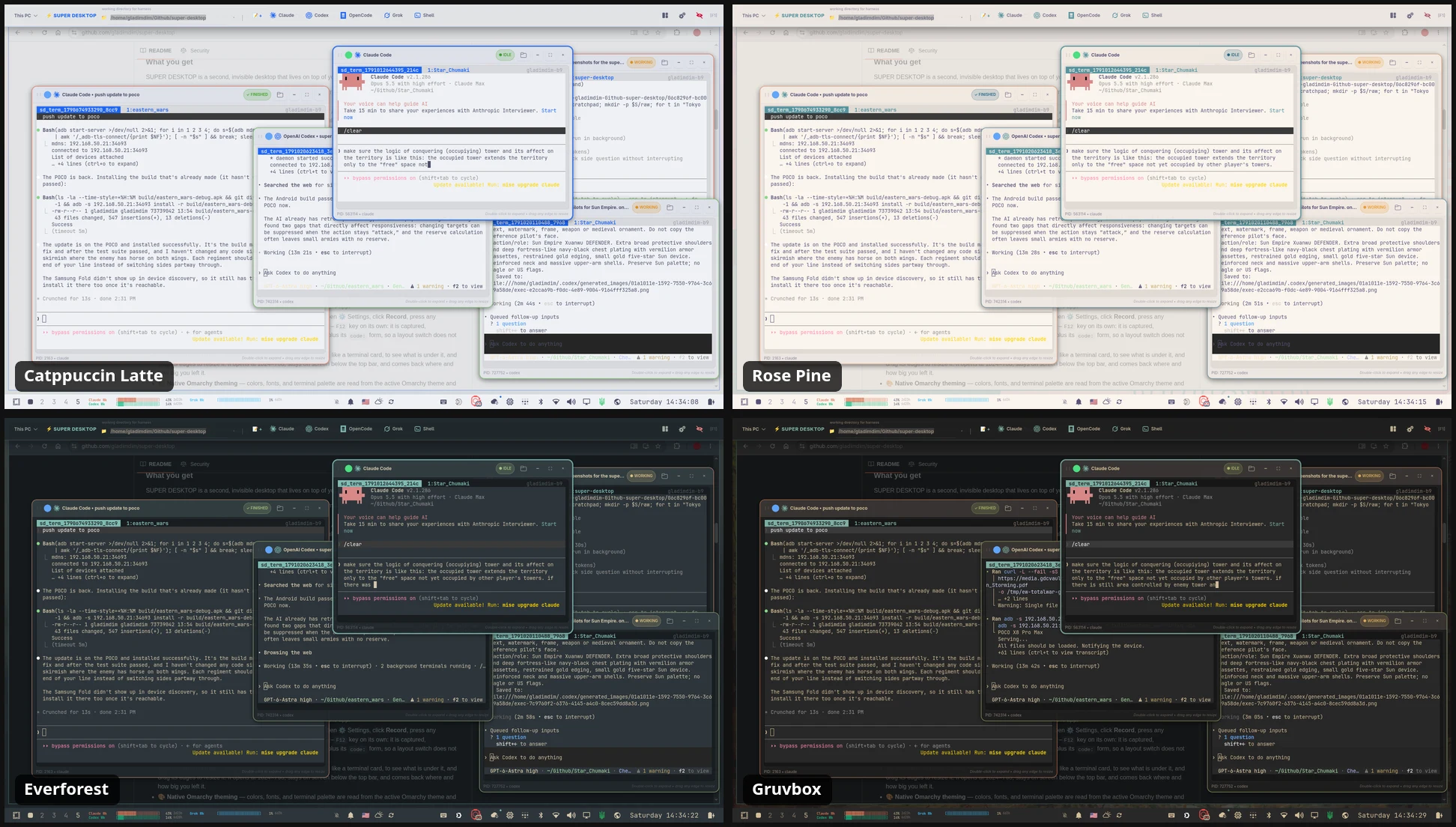Open the browser three-dot menu in Rose Pine
This screenshot has height=827, width=1456.
tap(1439, 32)
